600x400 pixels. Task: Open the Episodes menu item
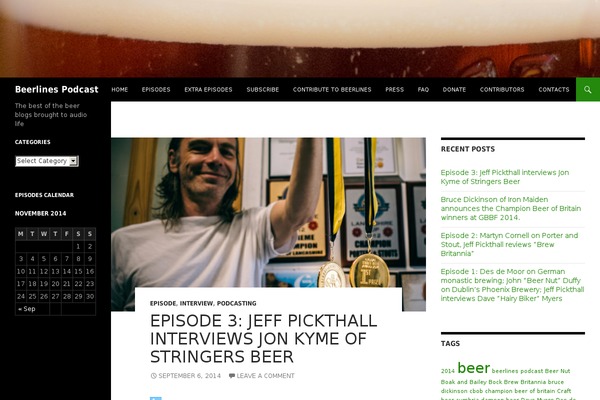tap(156, 90)
